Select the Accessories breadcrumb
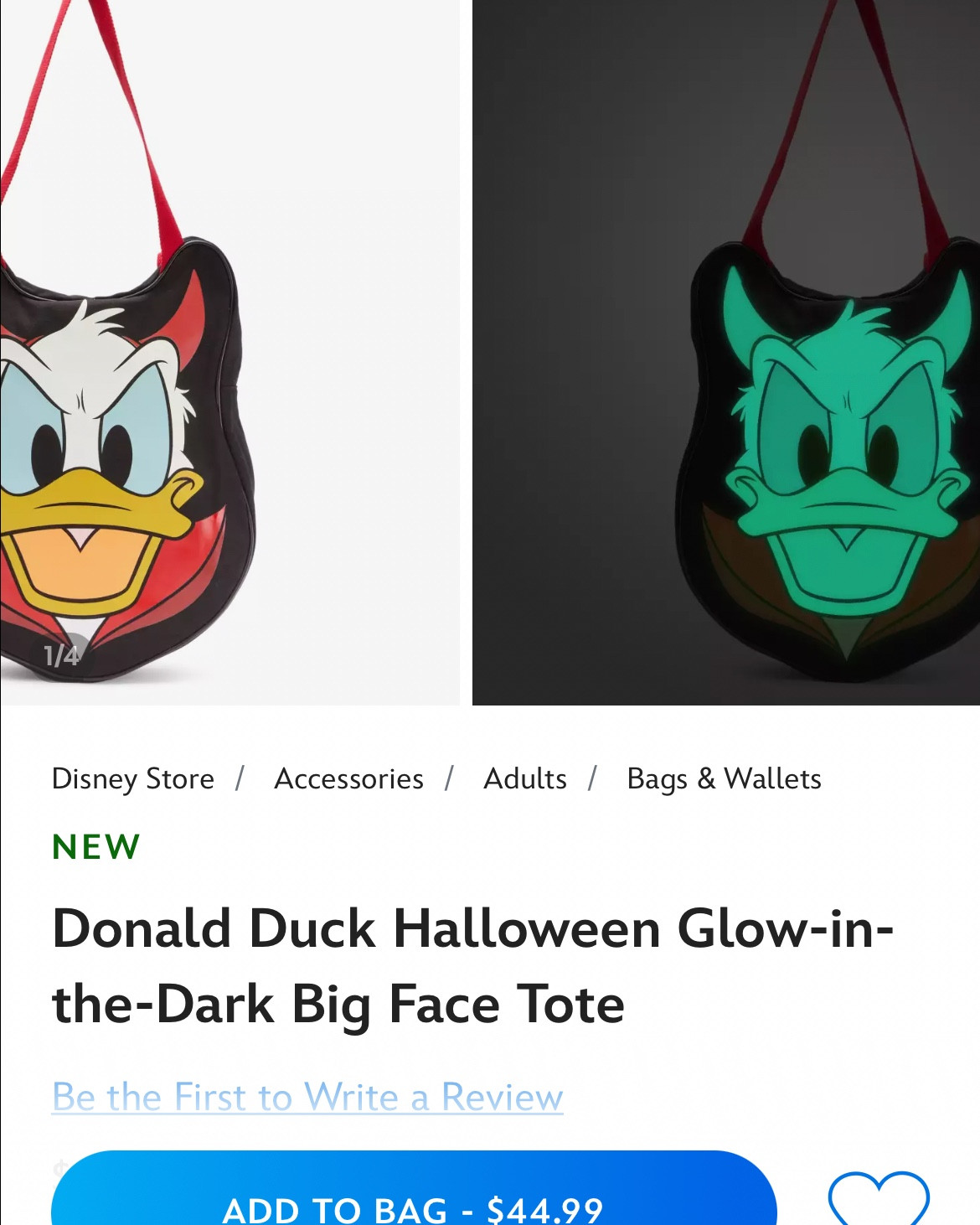 (x=348, y=778)
